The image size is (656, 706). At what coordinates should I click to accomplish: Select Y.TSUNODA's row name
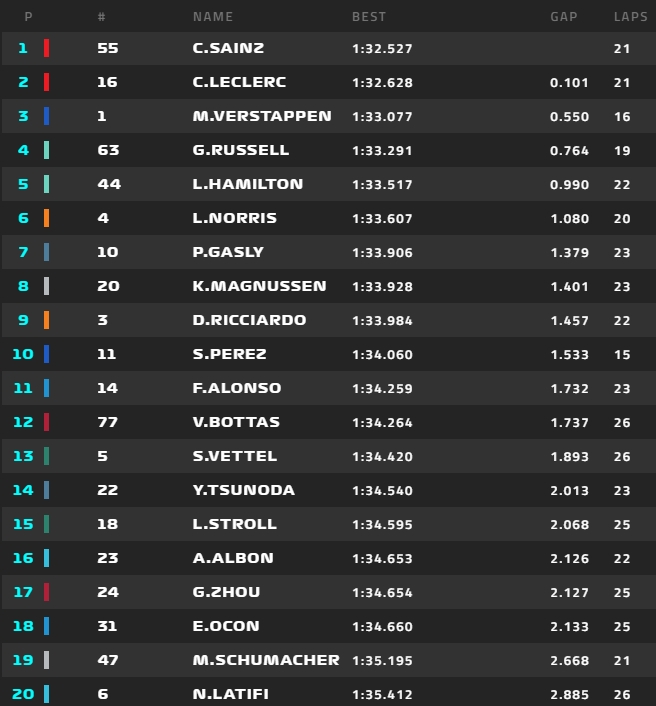tap(242, 490)
